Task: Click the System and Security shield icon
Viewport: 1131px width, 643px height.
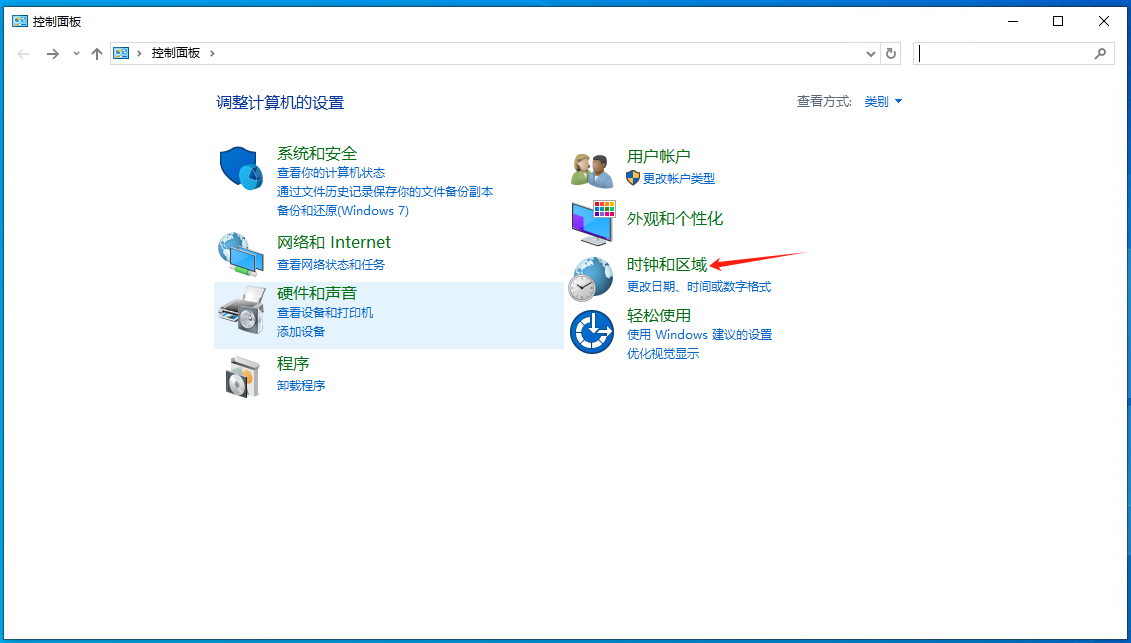Action: coord(241,167)
